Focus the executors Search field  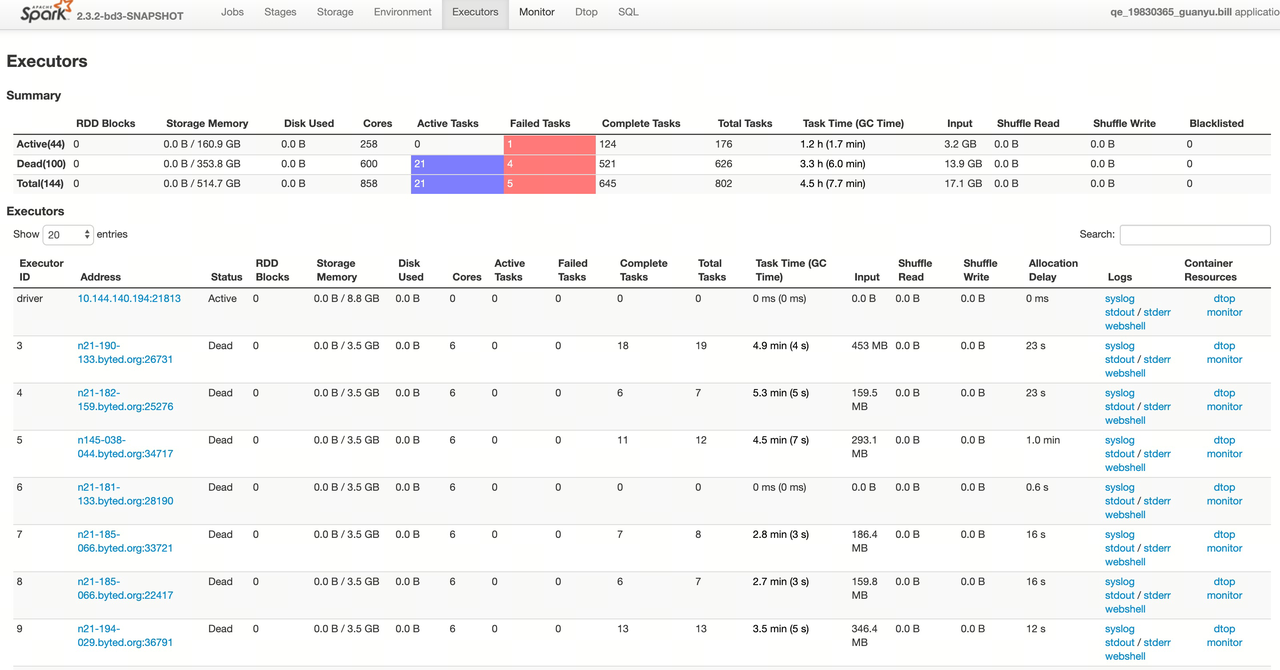pos(1195,234)
